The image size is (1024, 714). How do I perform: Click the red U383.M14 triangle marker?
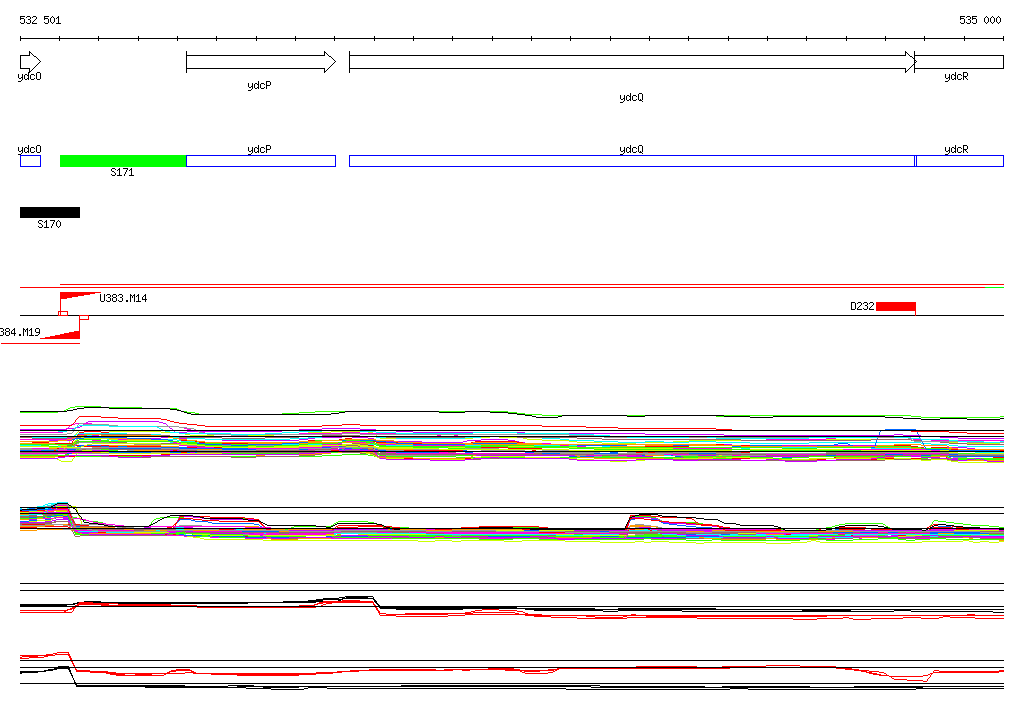coord(80,296)
